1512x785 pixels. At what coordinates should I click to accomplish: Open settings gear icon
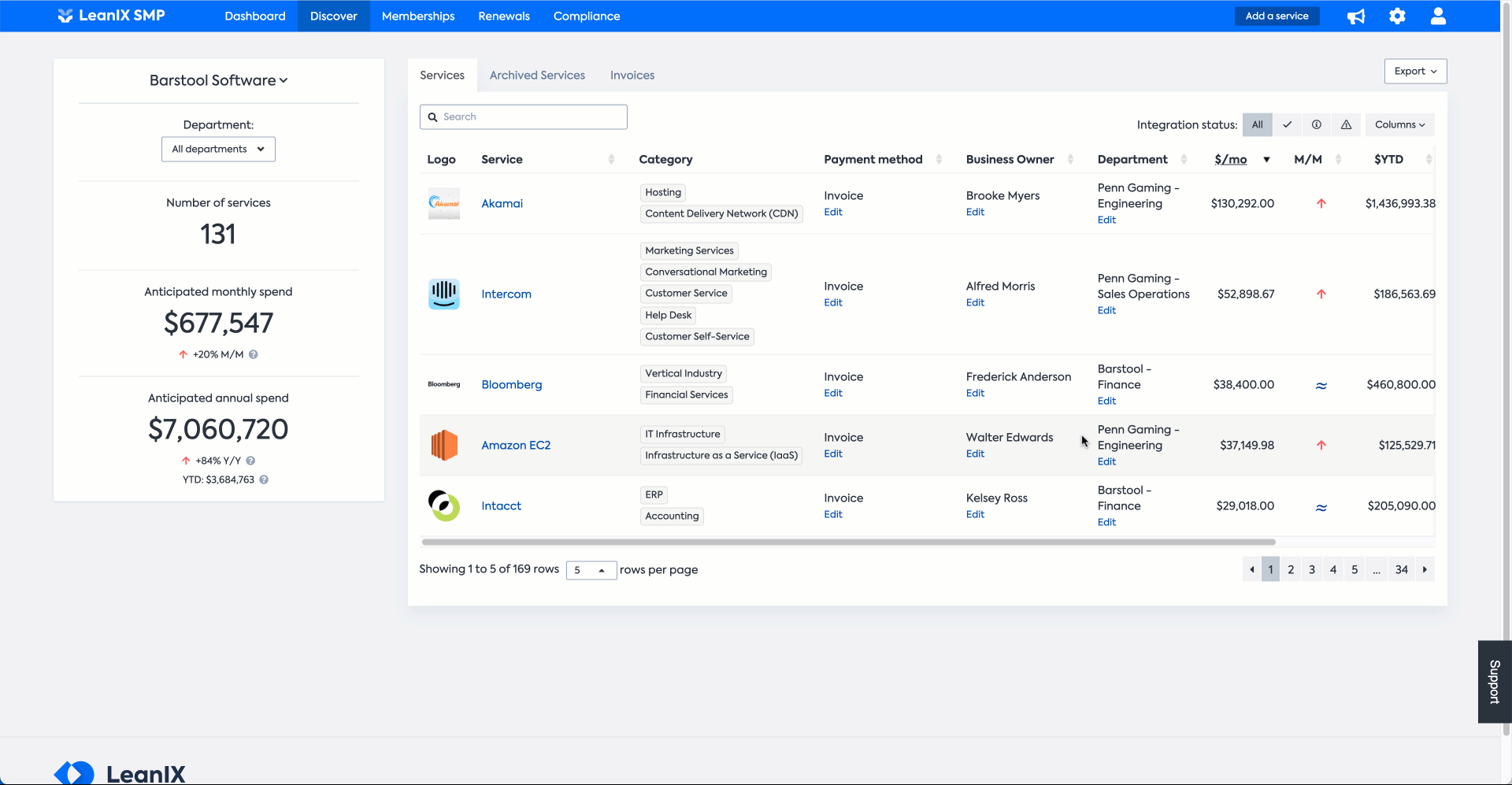click(x=1397, y=16)
